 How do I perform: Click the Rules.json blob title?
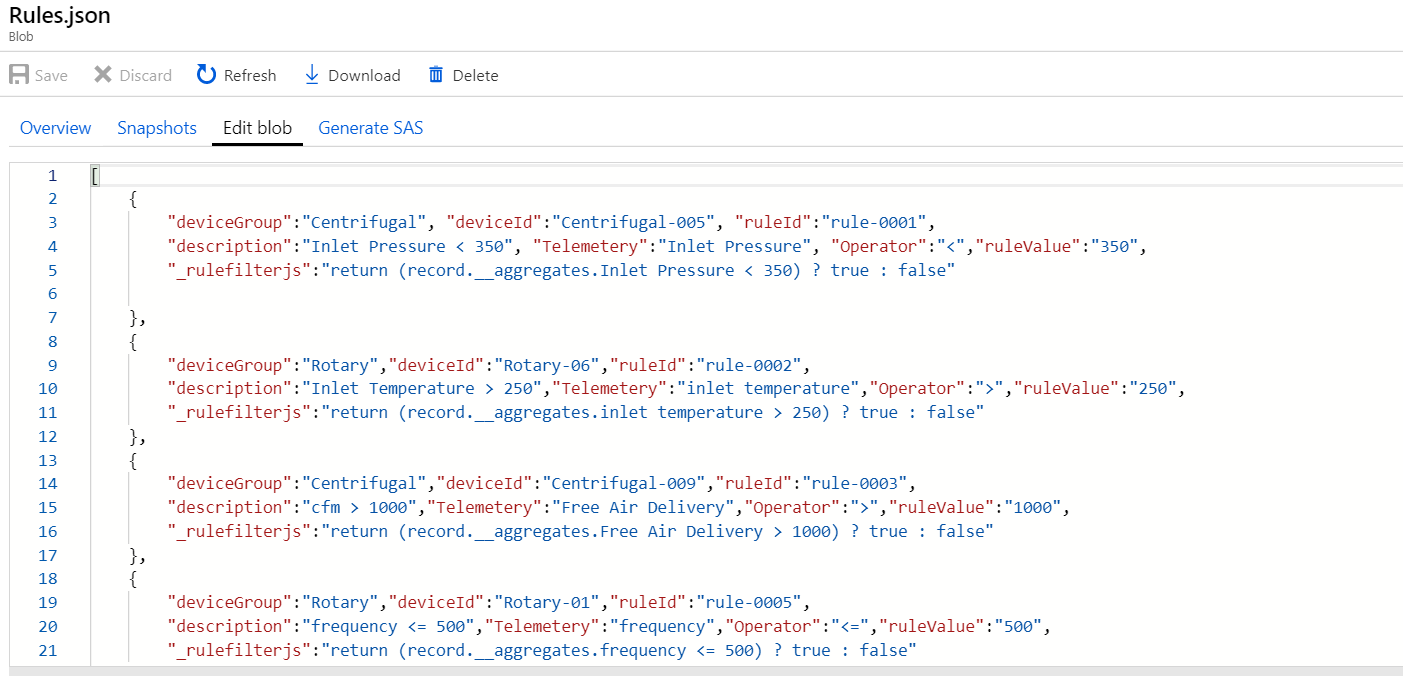(x=60, y=16)
